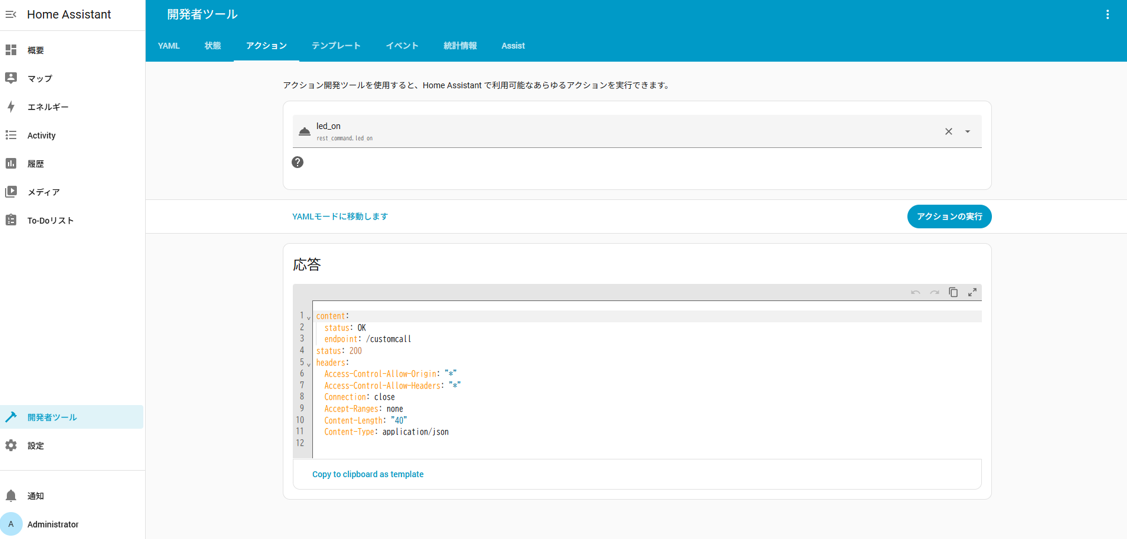Expand response editor to fullscreen

coord(972,292)
